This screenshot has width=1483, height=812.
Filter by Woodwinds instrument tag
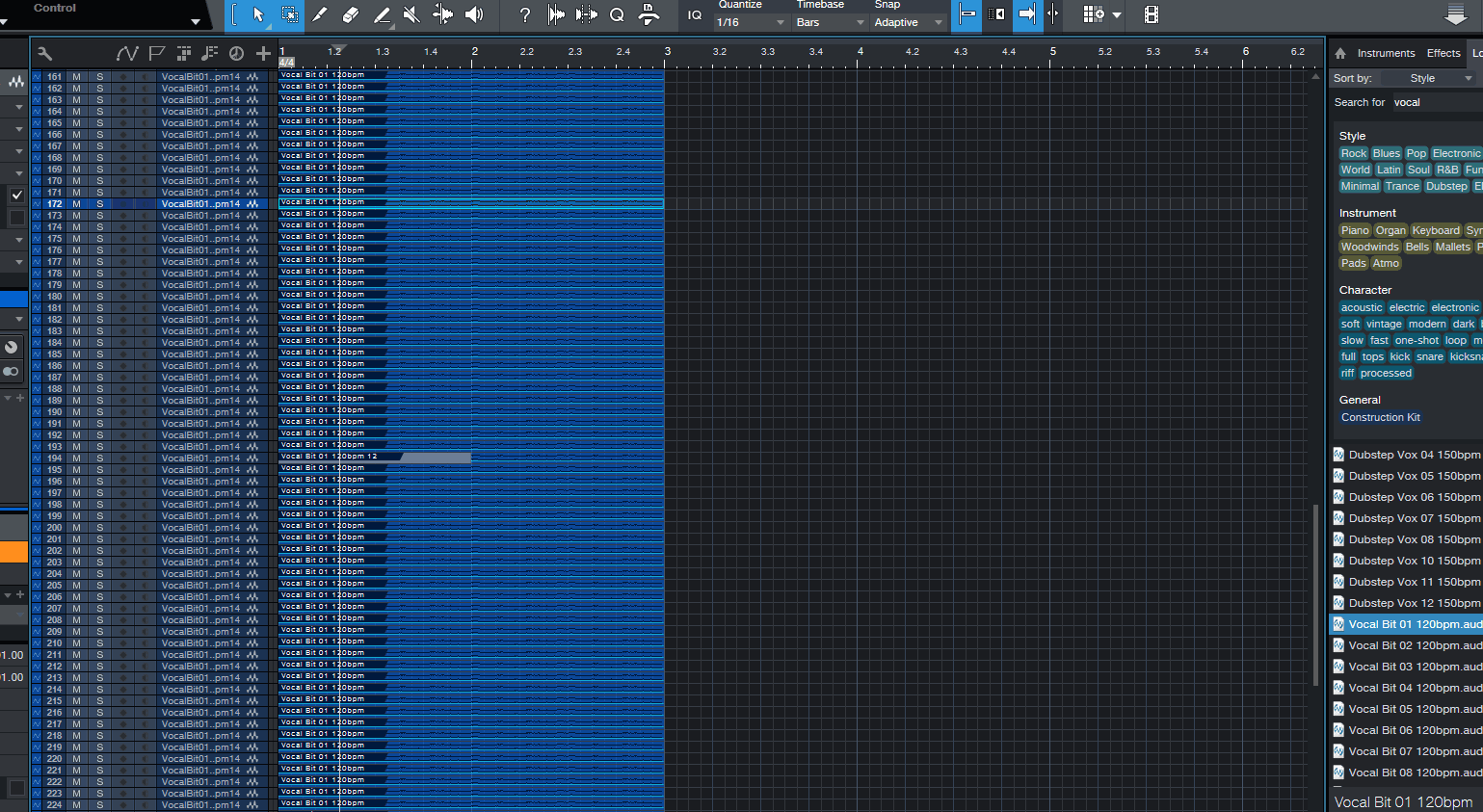tap(1369, 247)
